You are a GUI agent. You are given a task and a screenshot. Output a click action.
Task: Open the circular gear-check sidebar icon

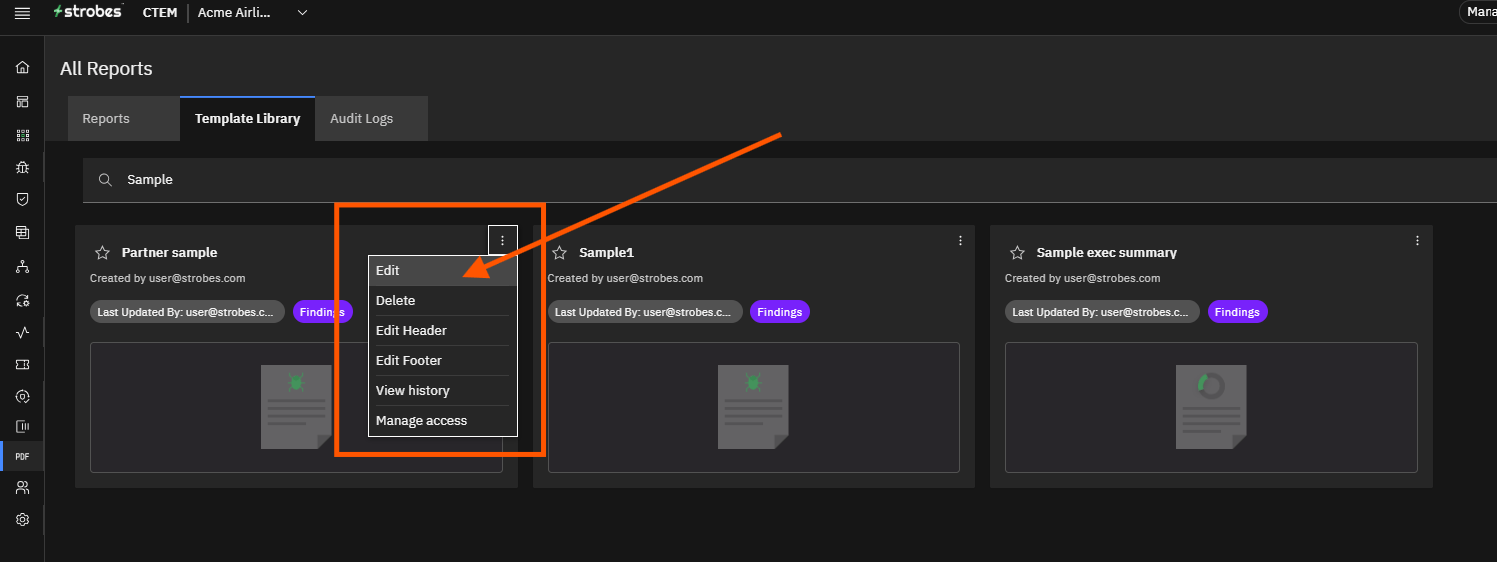pos(22,397)
